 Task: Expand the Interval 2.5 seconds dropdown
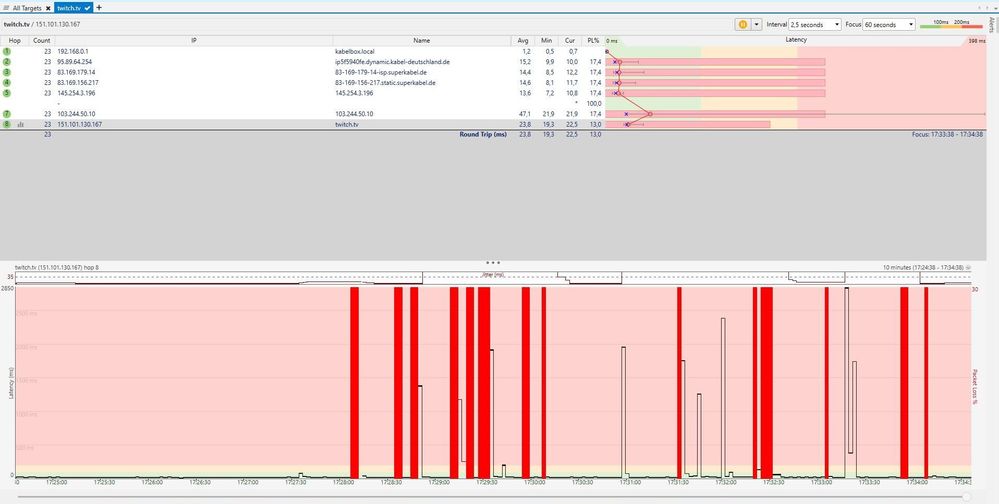click(x=814, y=24)
